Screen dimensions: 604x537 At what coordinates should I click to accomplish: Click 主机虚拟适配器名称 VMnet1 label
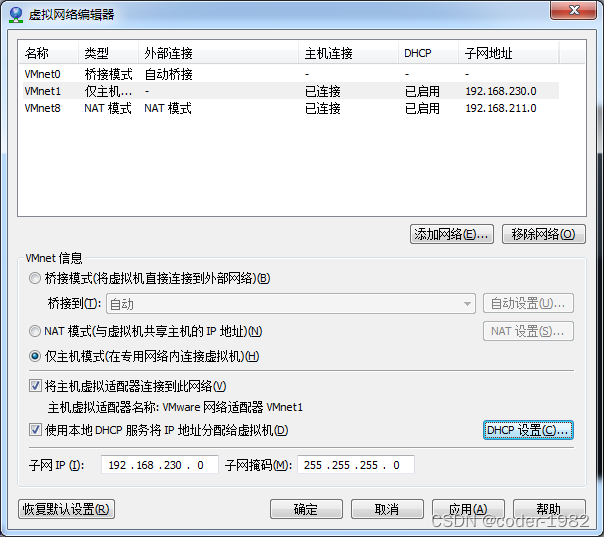[x=175, y=407]
